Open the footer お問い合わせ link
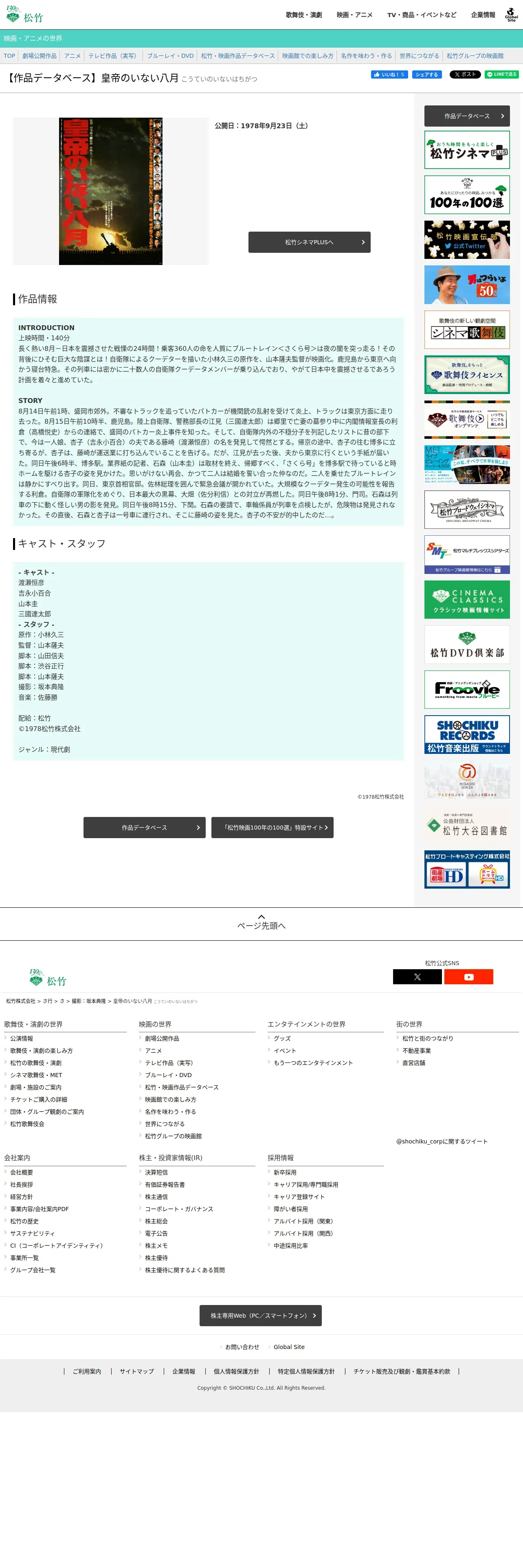This screenshot has height=1568, width=523. (242, 1348)
